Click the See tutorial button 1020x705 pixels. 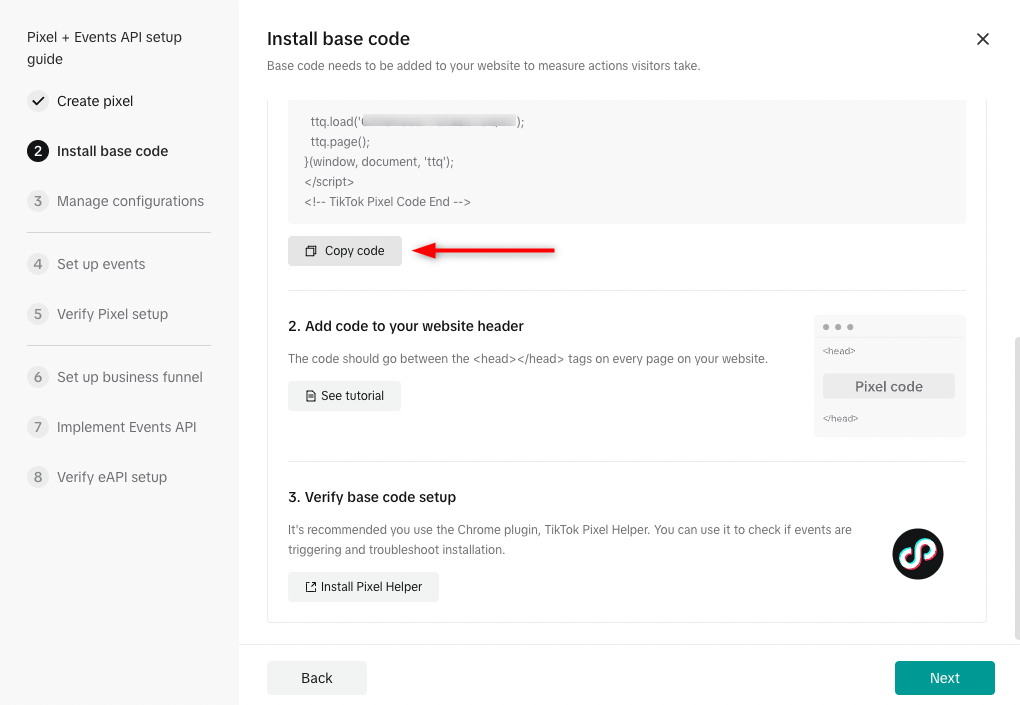pos(344,396)
